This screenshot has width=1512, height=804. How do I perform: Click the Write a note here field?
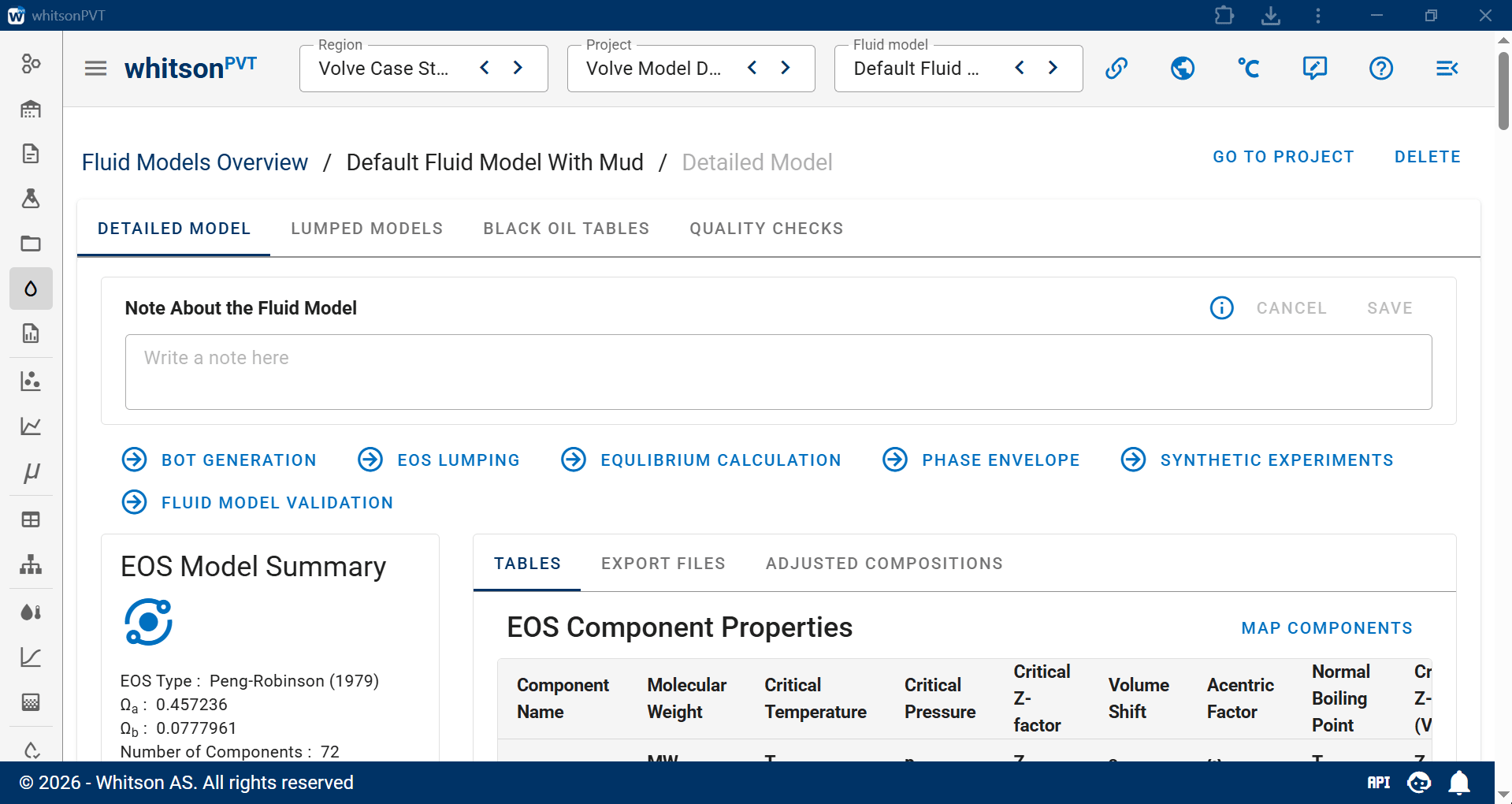pos(778,372)
